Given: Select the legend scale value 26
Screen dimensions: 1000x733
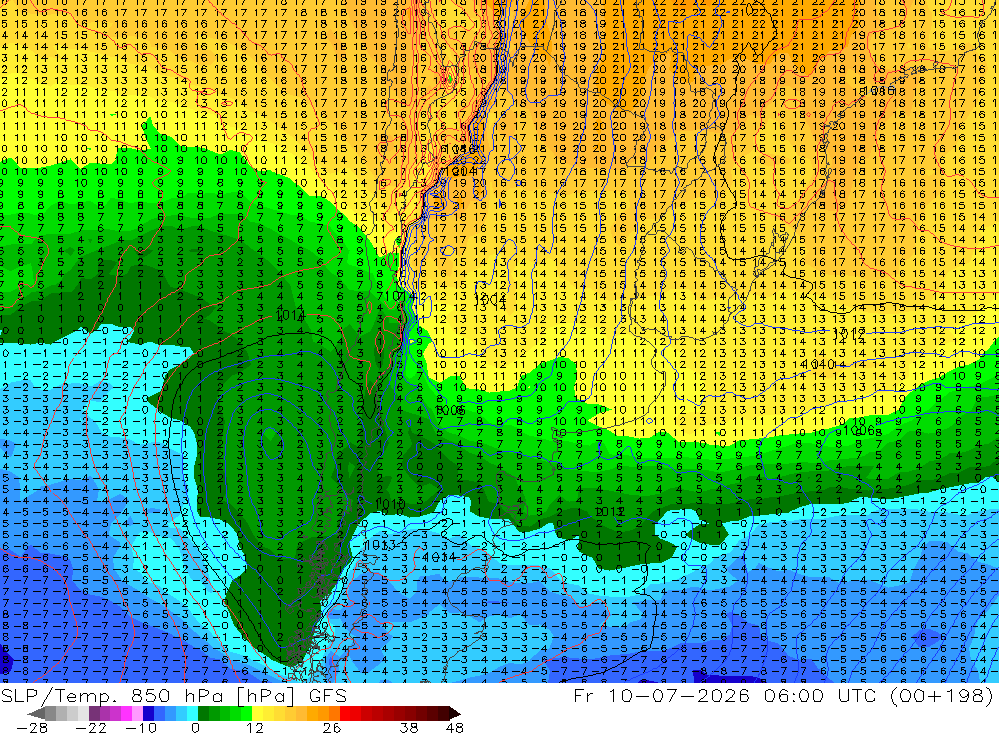Looking at the screenshot, I should pyautogui.click(x=332, y=727).
